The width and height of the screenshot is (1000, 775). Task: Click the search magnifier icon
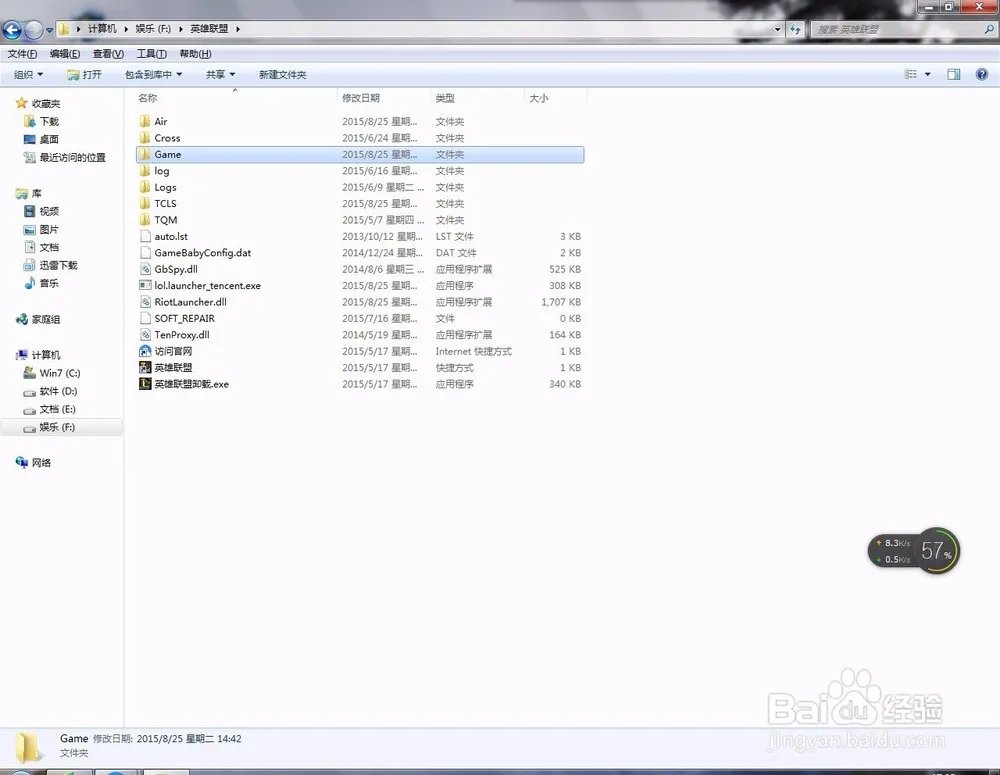tap(989, 29)
